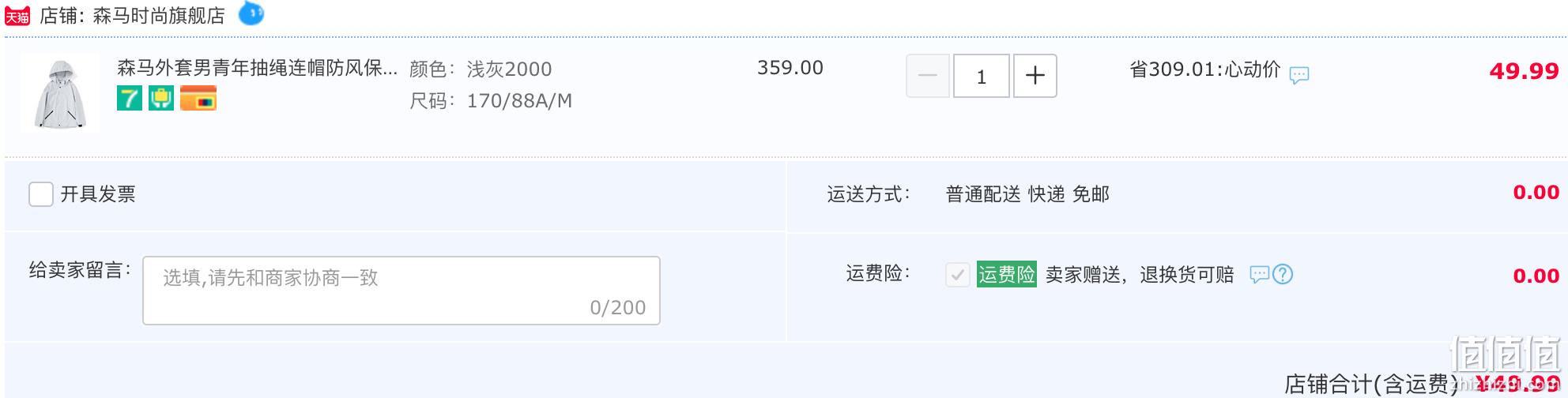Click the grey jacket product thumbnail

[60, 93]
